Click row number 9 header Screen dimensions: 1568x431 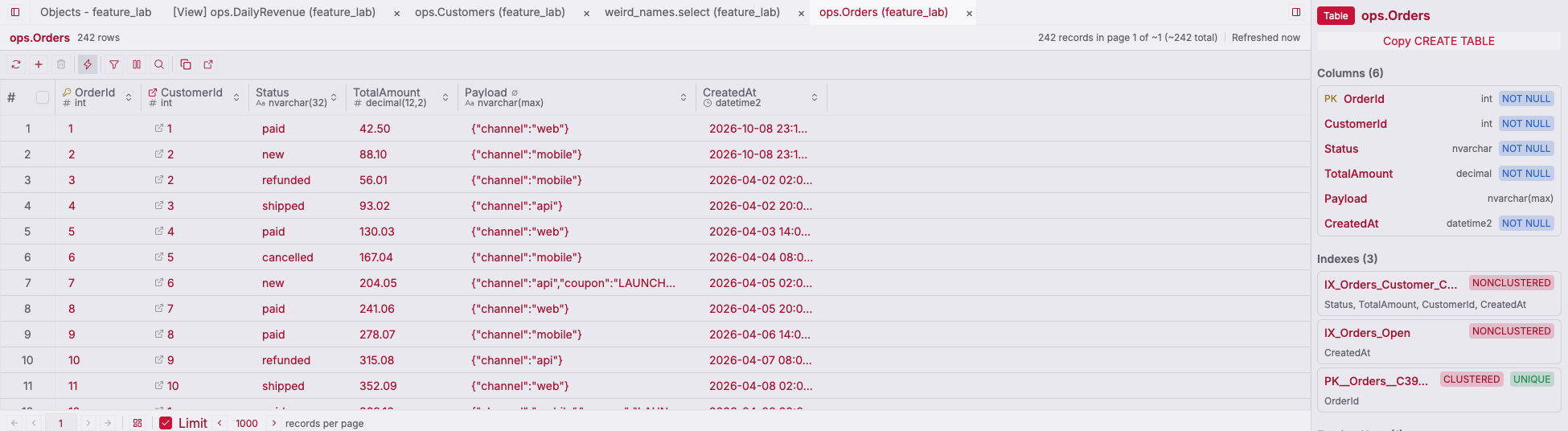click(x=27, y=335)
